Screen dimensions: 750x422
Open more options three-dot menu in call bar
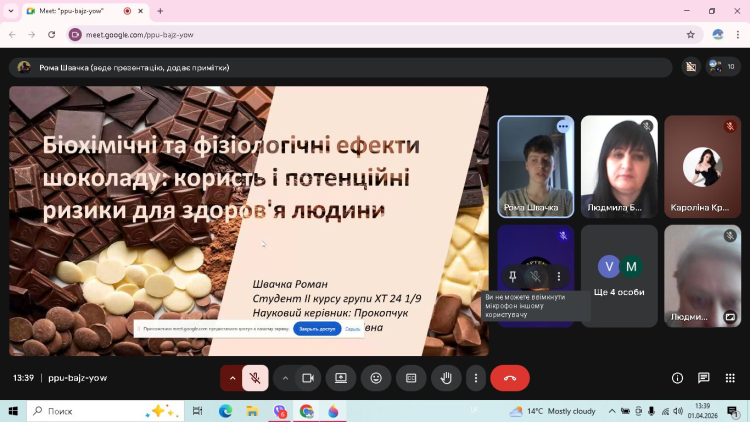pos(476,378)
